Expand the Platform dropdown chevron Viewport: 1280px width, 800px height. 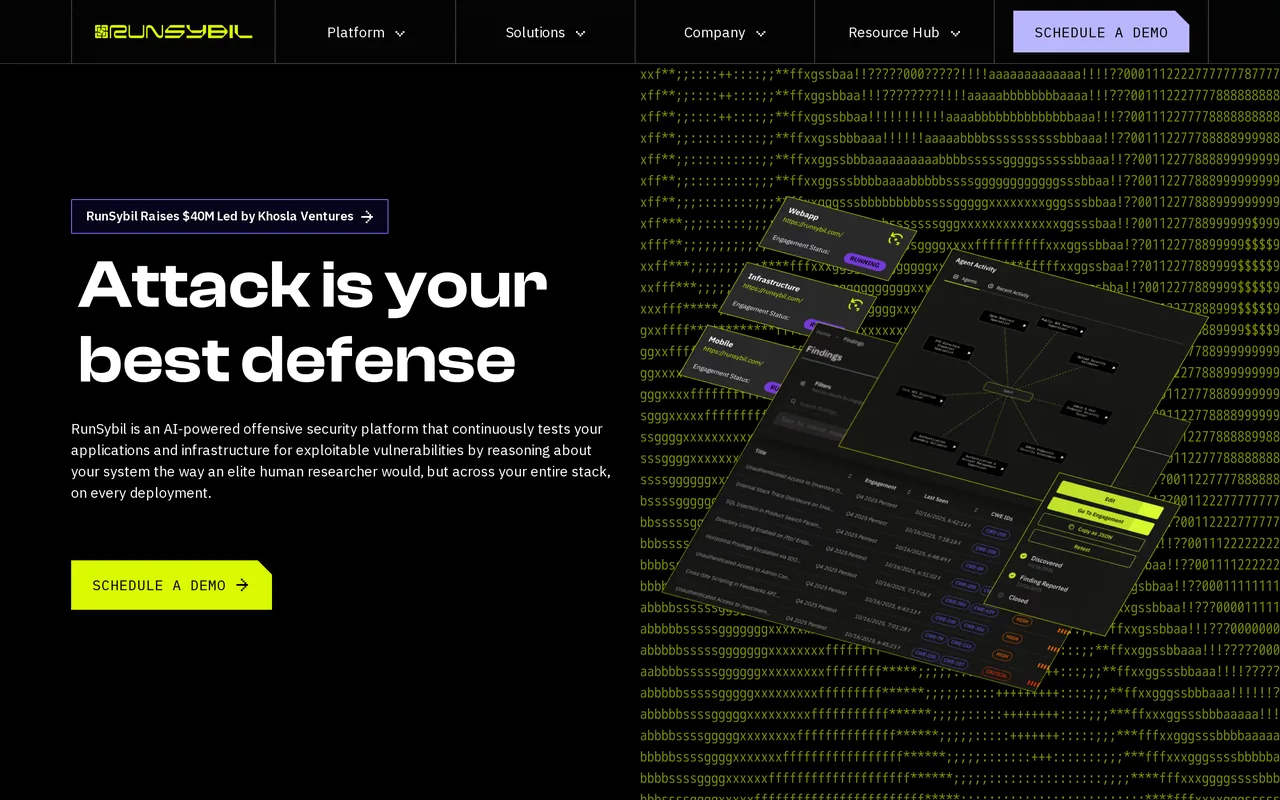tap(400, 33)
